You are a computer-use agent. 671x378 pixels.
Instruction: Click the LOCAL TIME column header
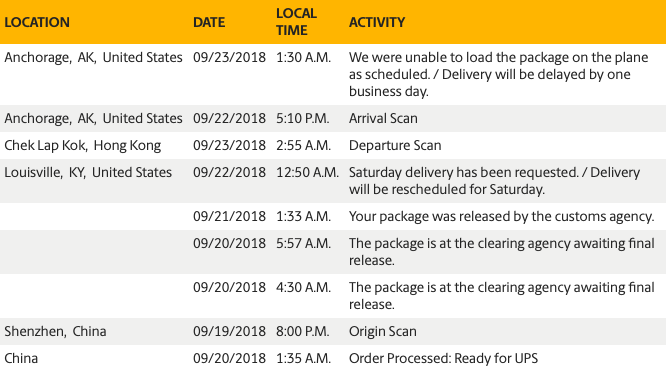296,22
